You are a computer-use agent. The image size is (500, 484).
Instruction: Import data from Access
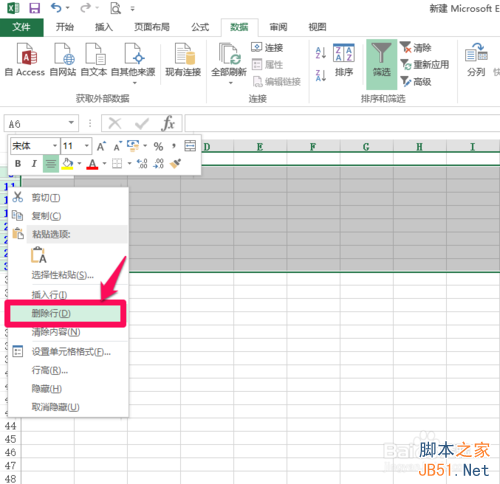click(x=25, y=60)
